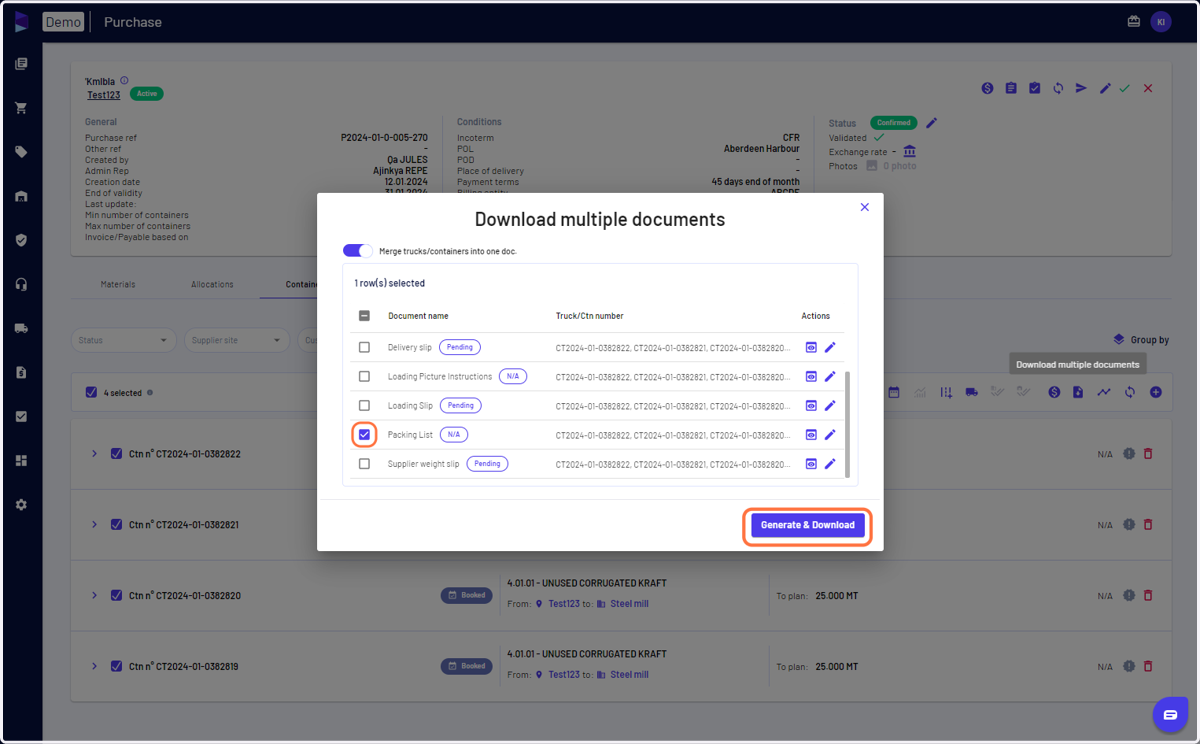Open the warehouse section in sidebar

21,196
